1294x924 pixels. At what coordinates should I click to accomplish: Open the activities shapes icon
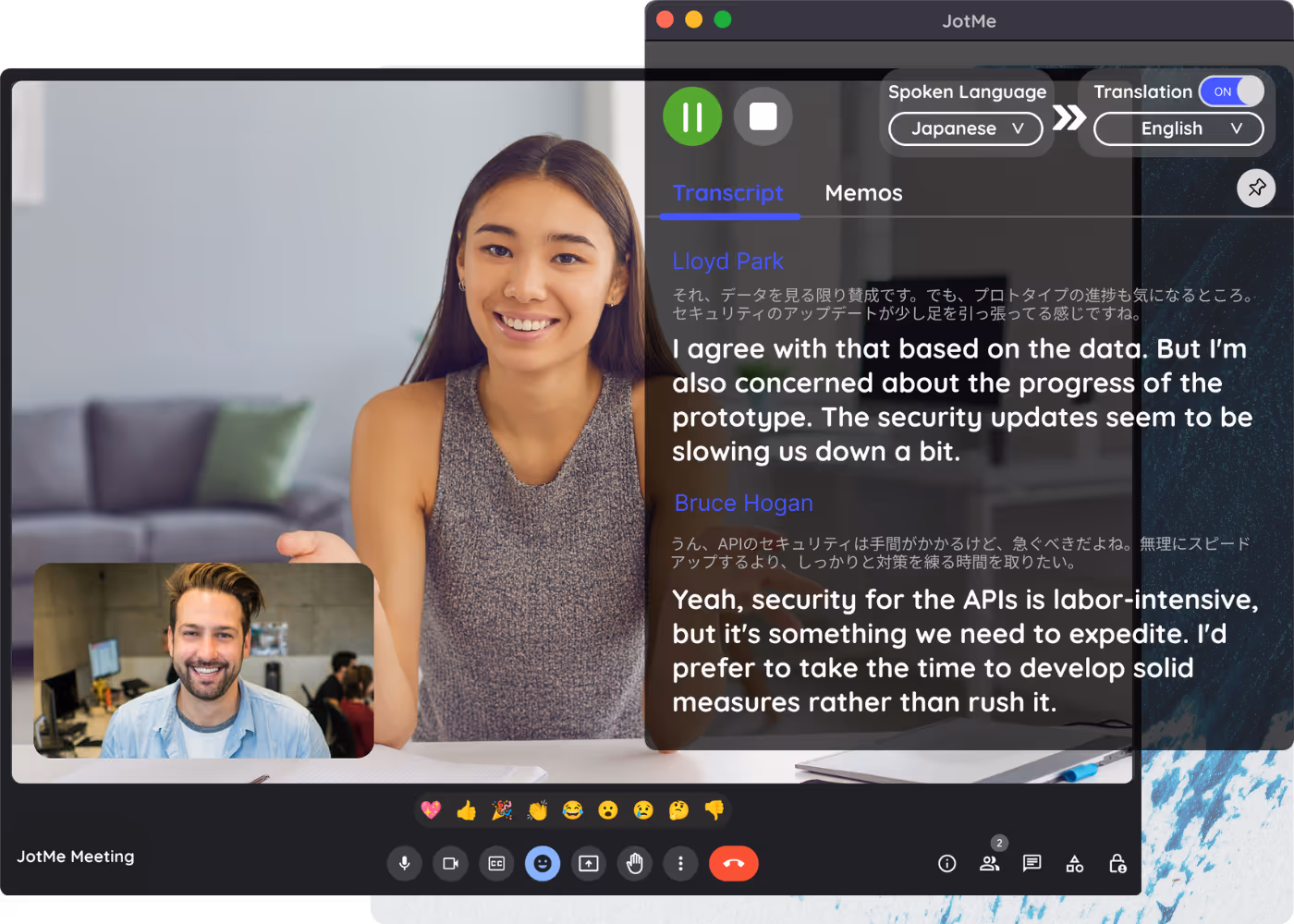(1075, 863)
